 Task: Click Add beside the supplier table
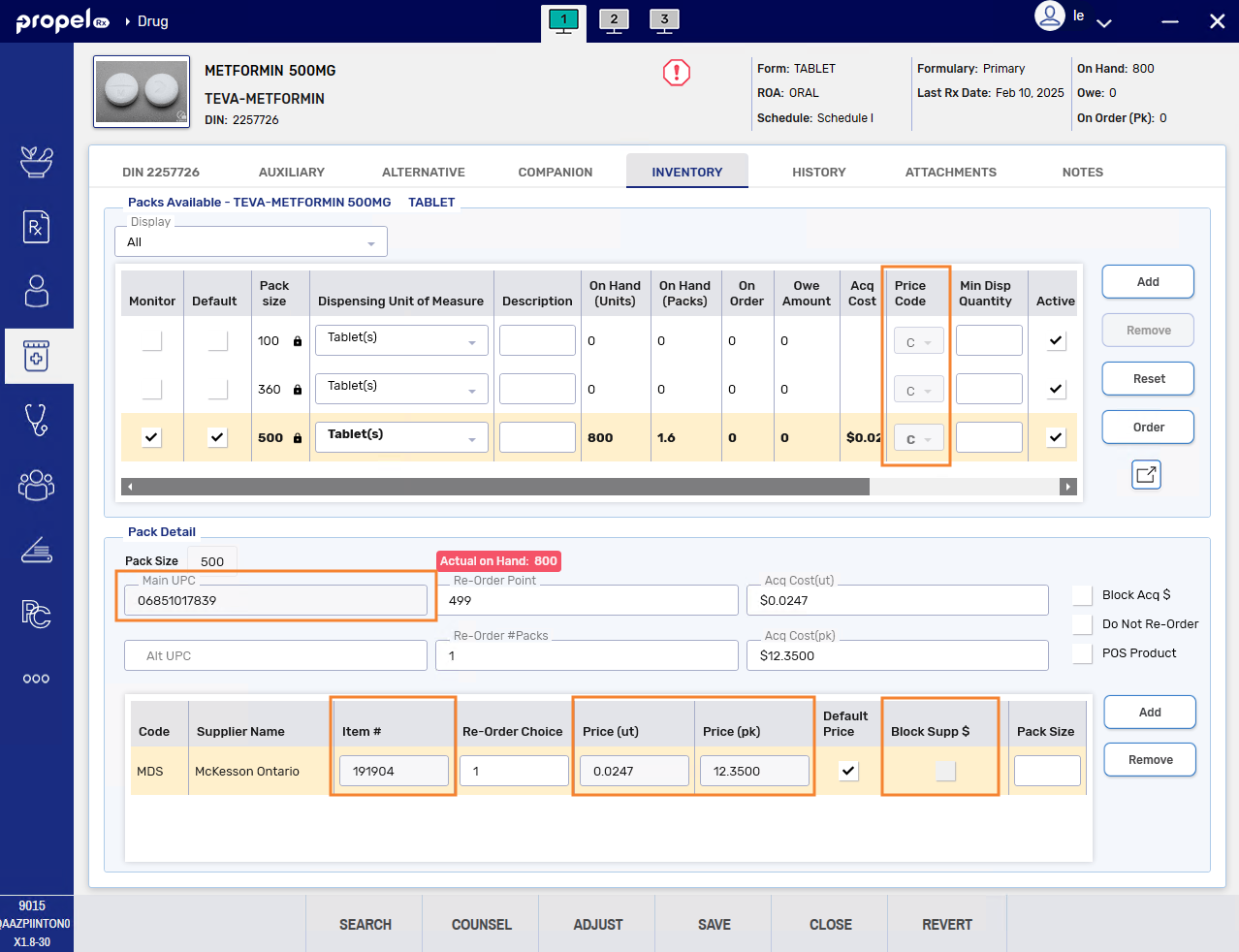pos(1150,712)
